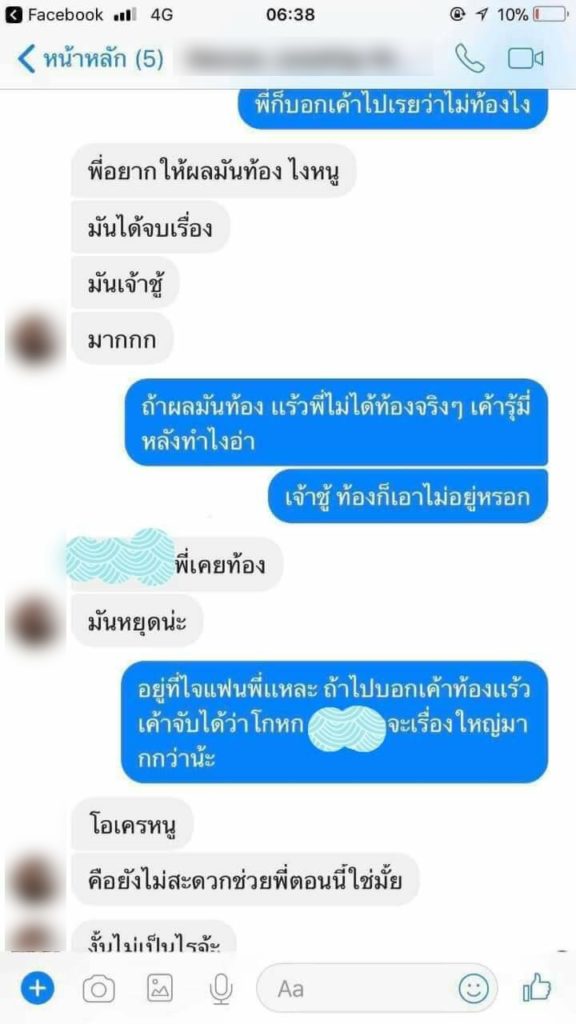Send a thumbs-up like
The width and height of the screenshot is (576, 1024).
[537, 988]
